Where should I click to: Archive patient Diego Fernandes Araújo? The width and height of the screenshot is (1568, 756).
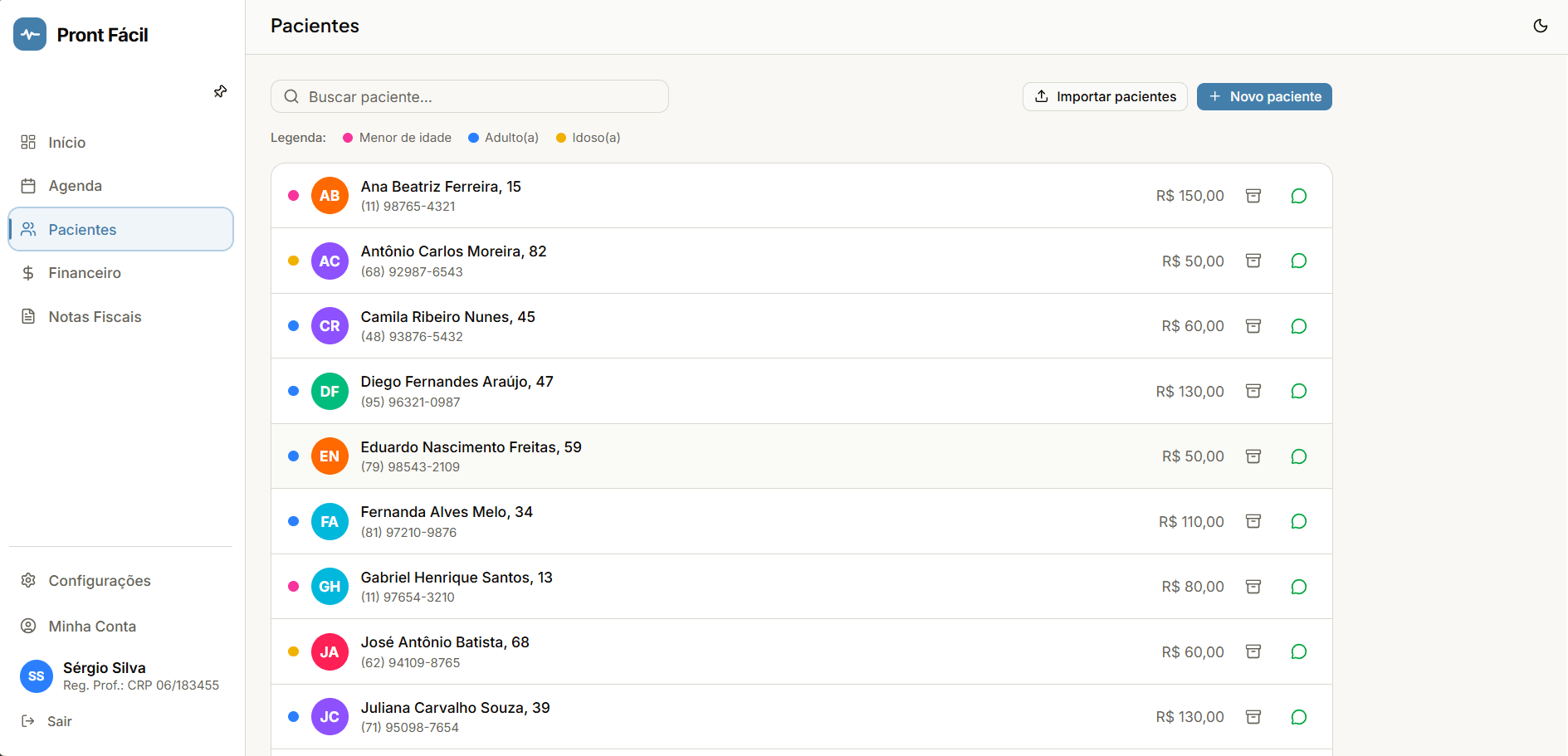(1253, 391)
